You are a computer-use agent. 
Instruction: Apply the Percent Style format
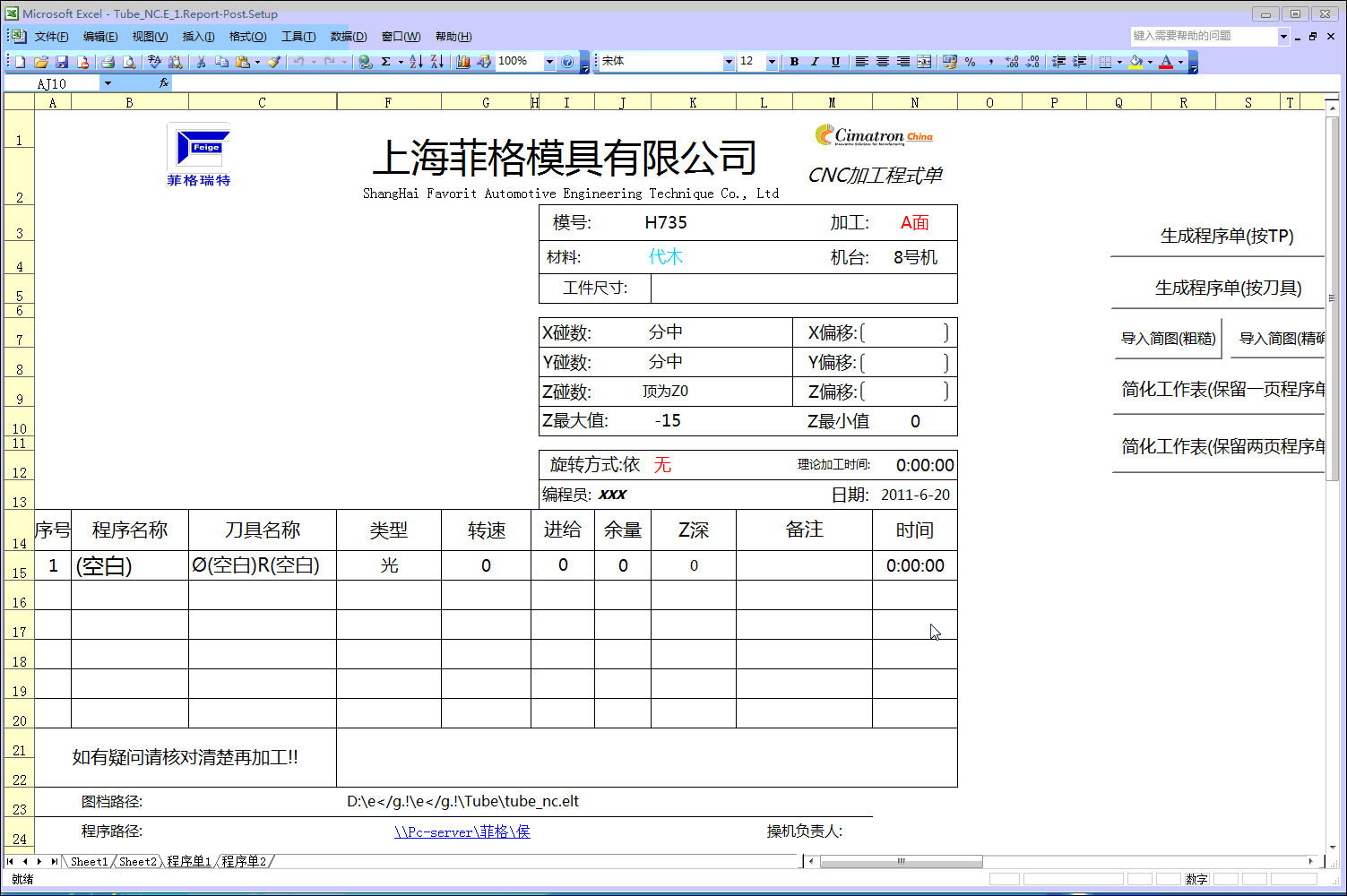tap(971, 62)
